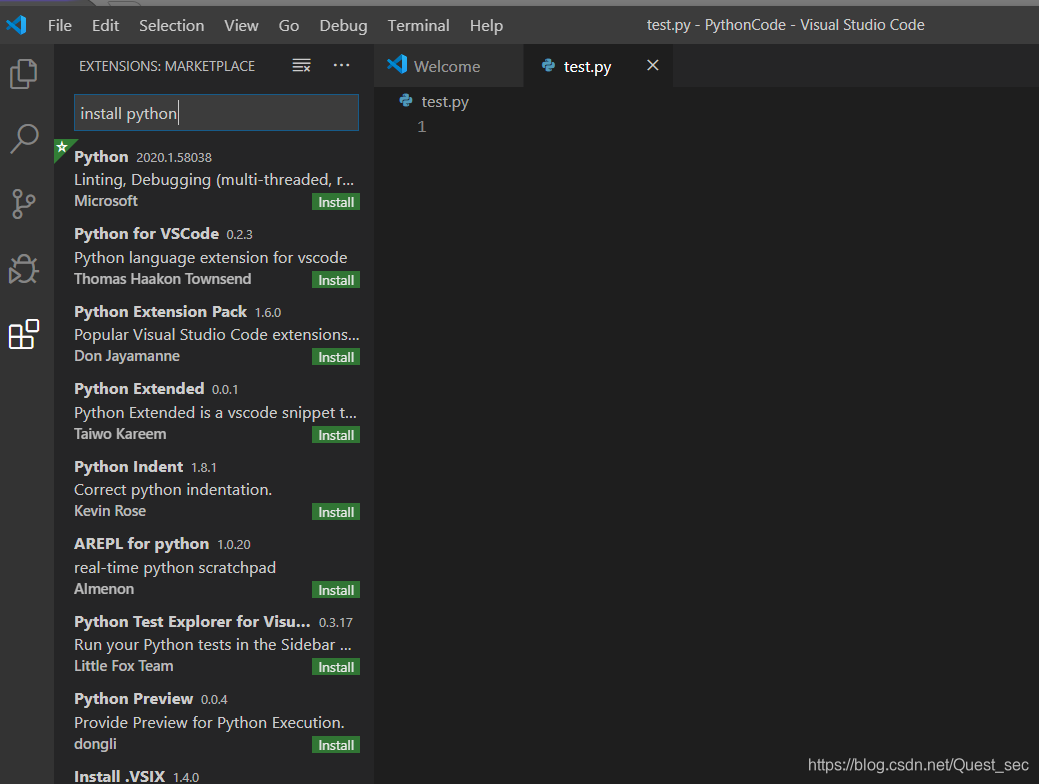Switch to the Welcome tab
Viewport: 1039px width, 784px height.
449,66
